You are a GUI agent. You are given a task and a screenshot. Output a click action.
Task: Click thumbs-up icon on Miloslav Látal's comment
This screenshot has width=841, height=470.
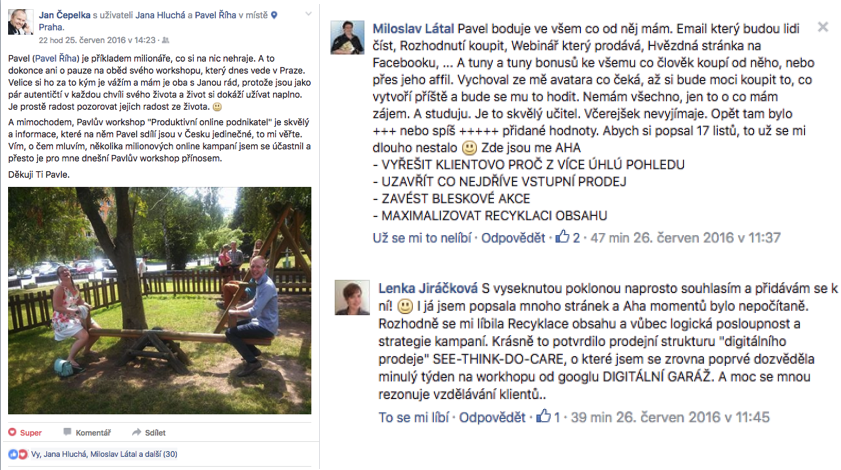point(562,237)
